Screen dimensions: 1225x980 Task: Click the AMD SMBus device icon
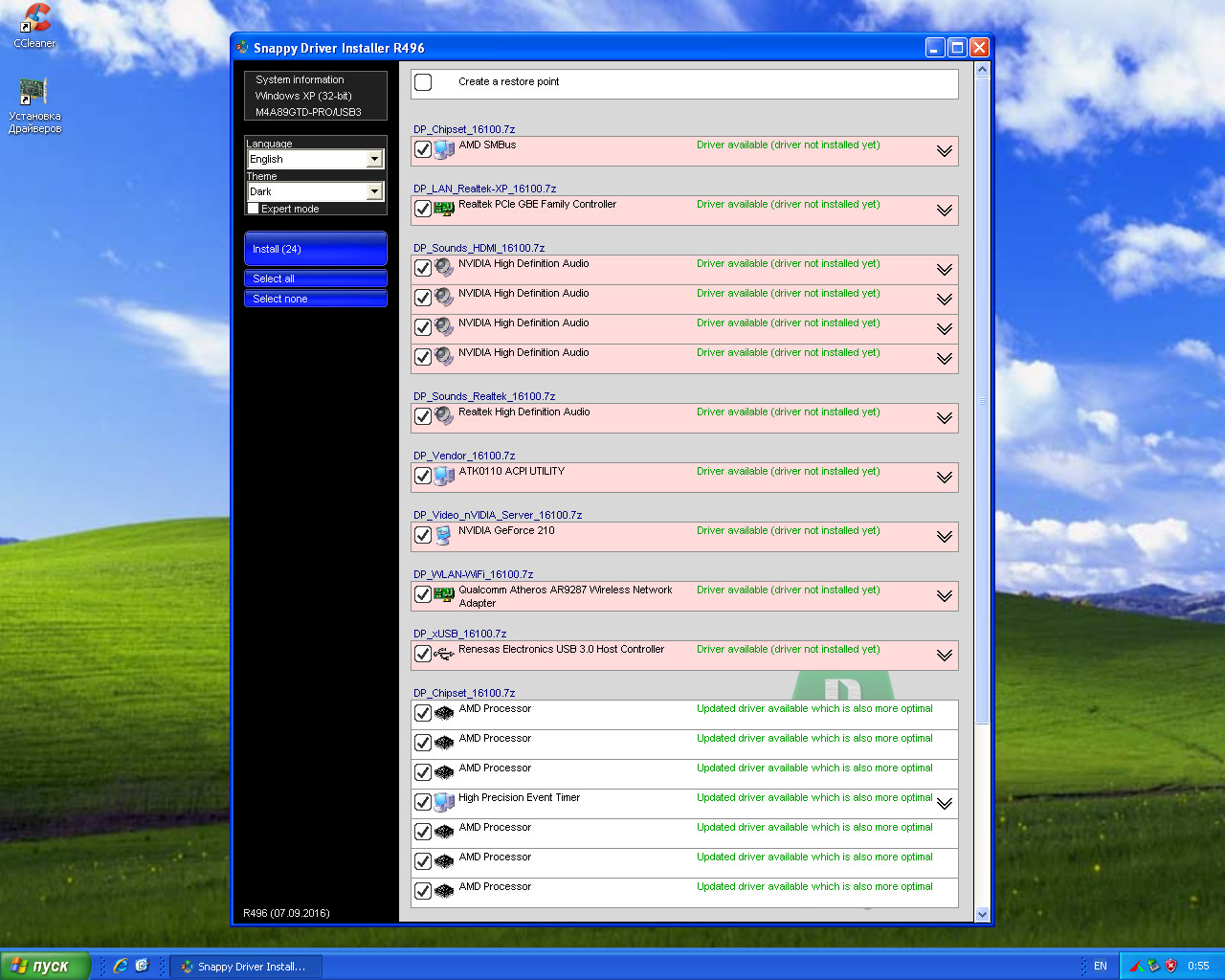444,150
